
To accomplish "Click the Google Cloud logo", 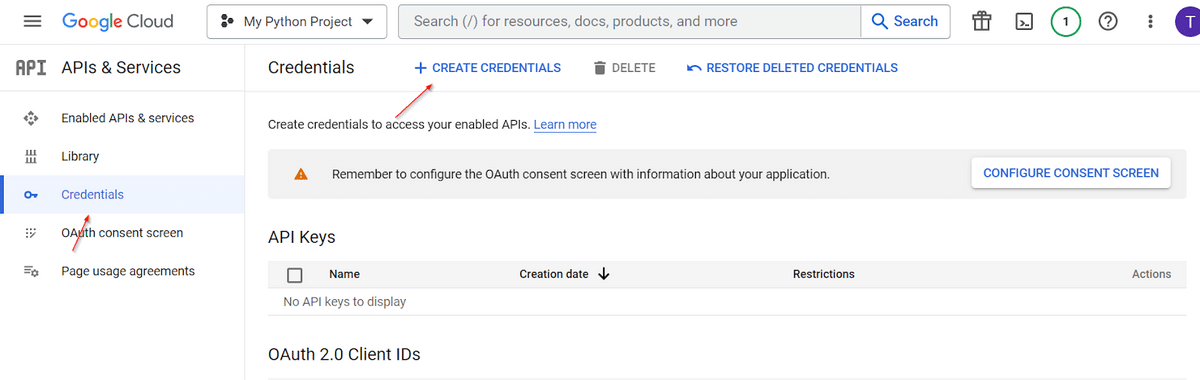I will click(x=118, y=21).
